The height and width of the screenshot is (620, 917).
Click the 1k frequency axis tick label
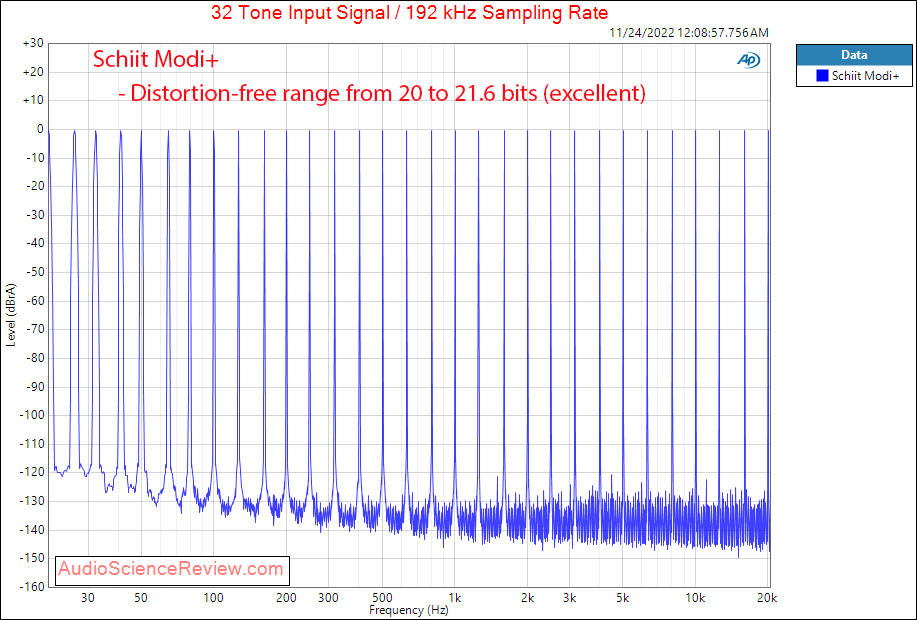click(x=454, y=598)
